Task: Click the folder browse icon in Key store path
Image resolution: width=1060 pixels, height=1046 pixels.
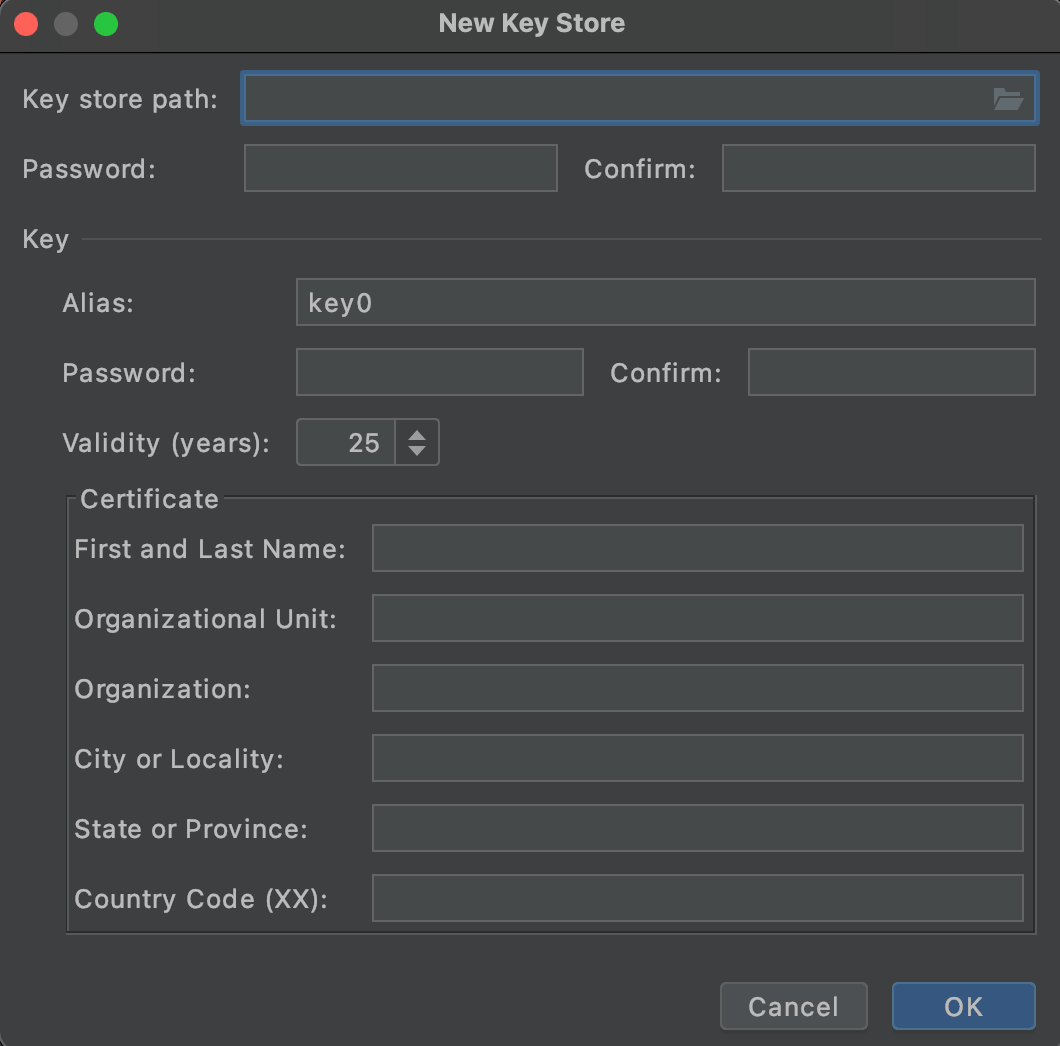Action: coord(1007,99)
